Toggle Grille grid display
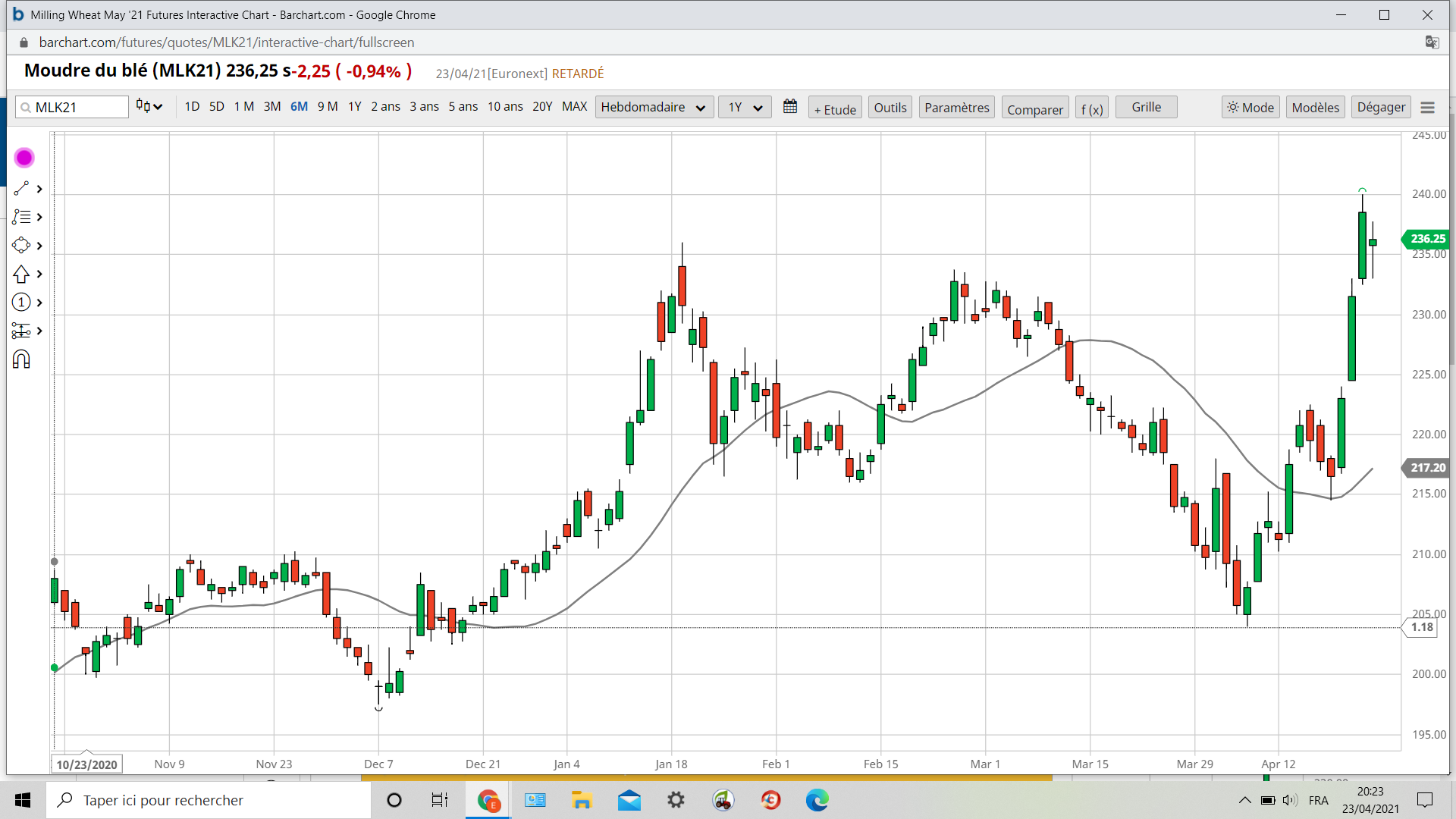Image resolution: width=1456 pixels, height=819 pixels. (1146, 107)
